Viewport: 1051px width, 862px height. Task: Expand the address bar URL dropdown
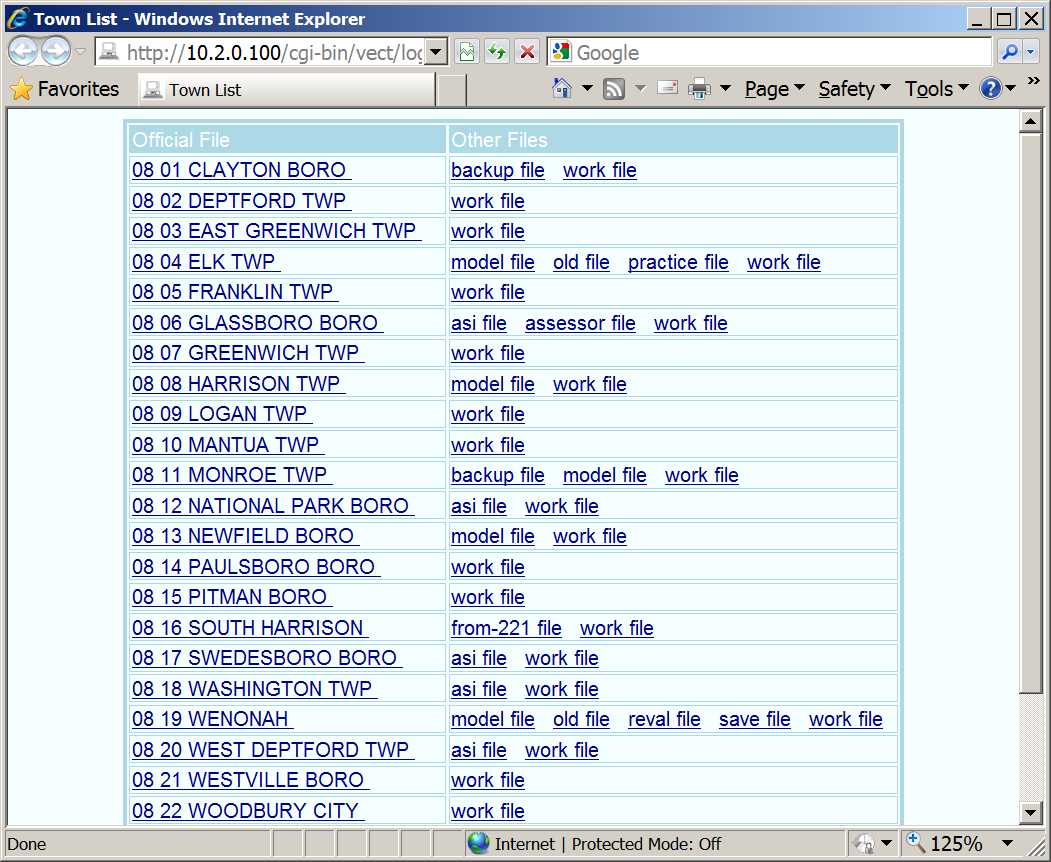coord(436,52)
